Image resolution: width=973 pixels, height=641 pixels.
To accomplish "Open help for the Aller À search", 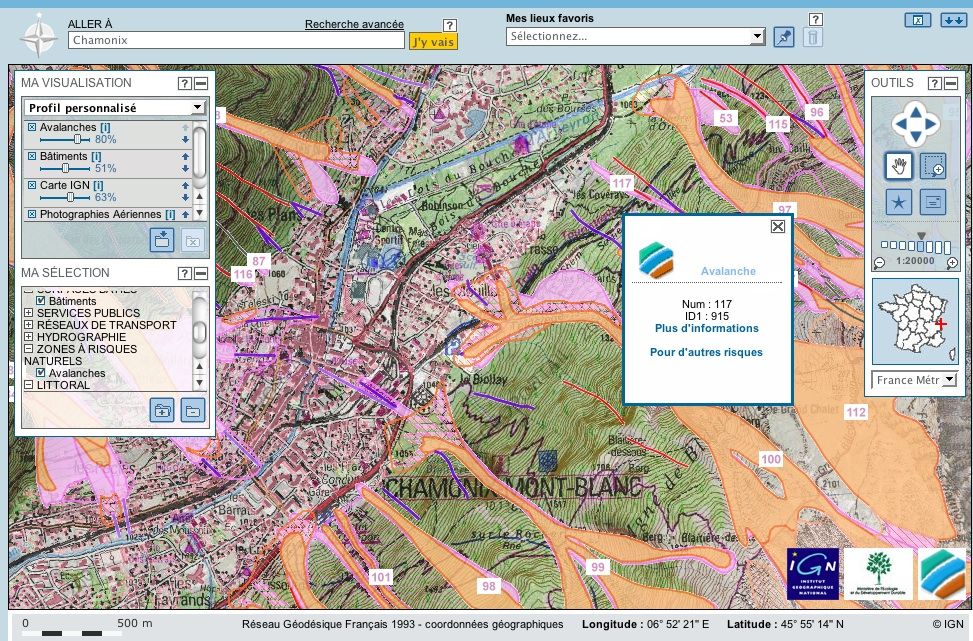I will coord(450,25).
